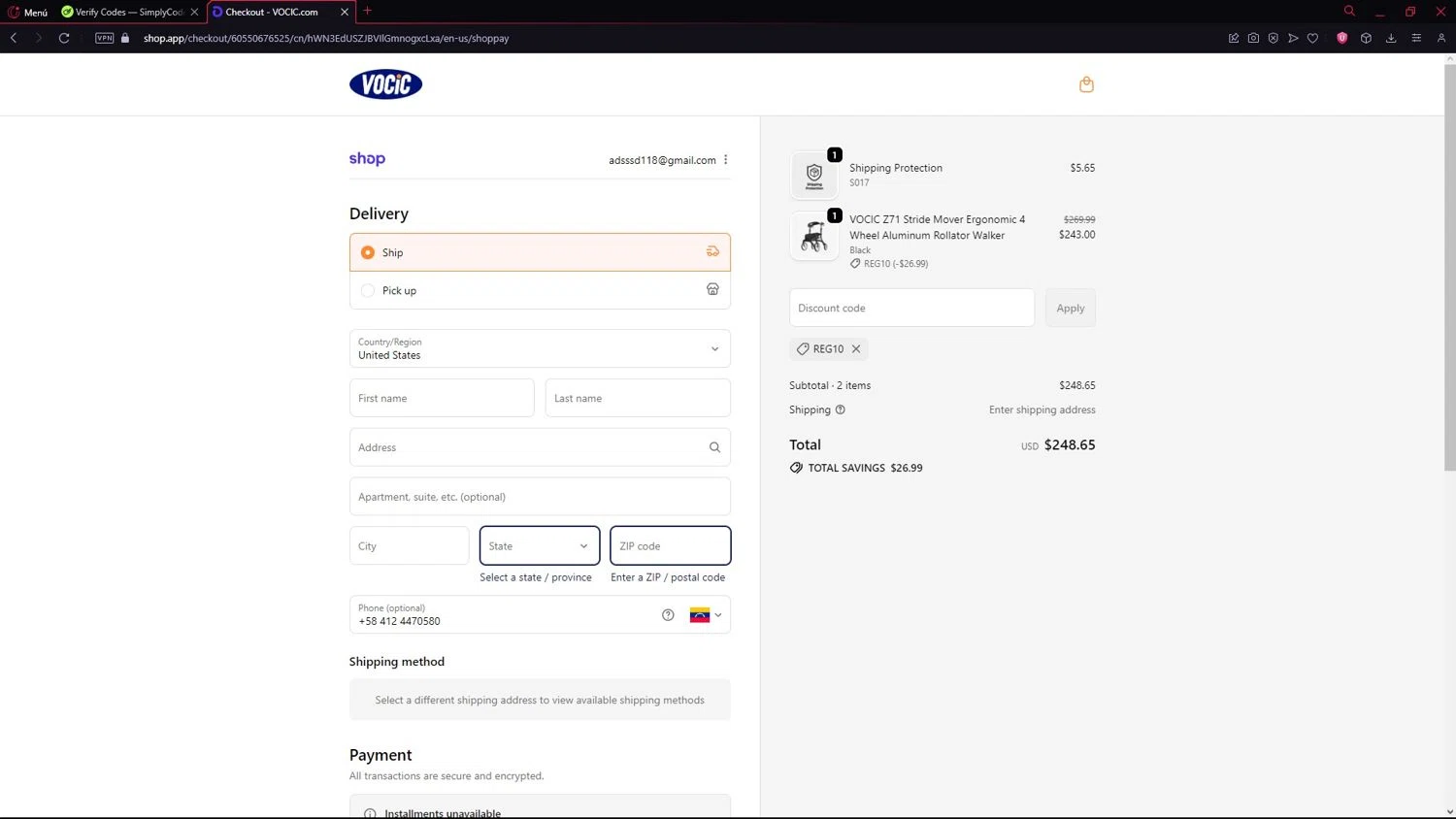Open the extensions cube icon

pos(1366,38)
